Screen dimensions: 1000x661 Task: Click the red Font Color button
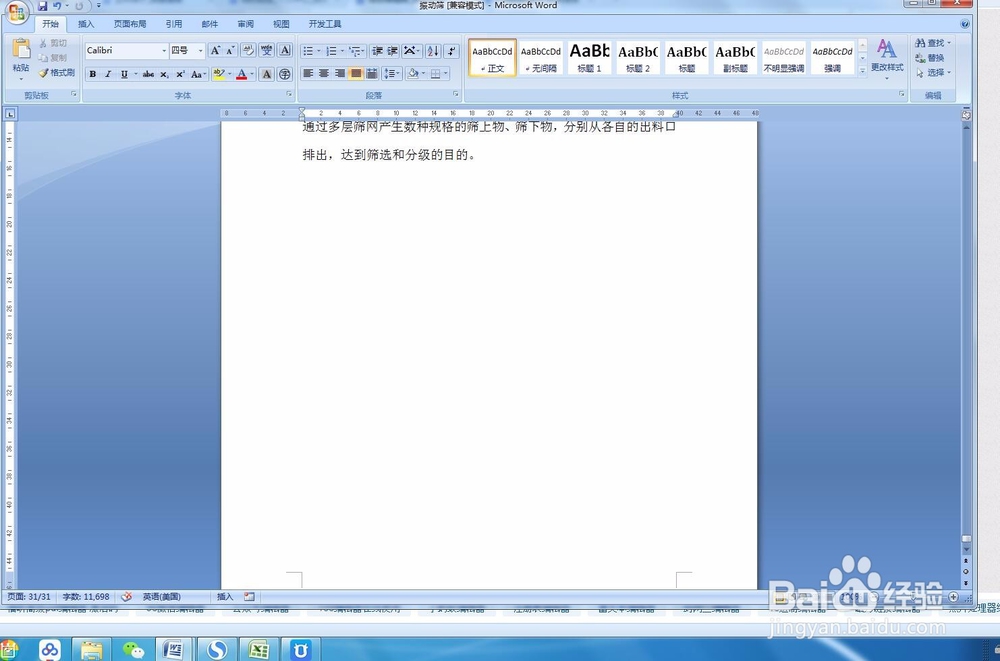(242, 74)
